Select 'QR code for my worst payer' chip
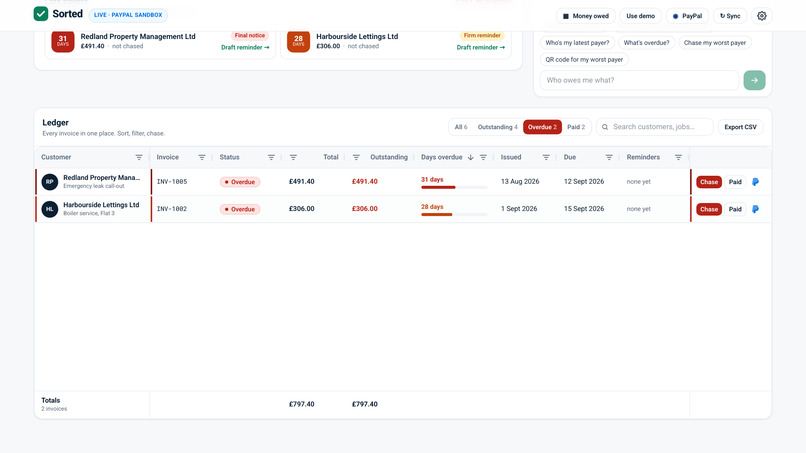This screenshot has width=806, height=453. pyautogui.click(x=584, y=60)
